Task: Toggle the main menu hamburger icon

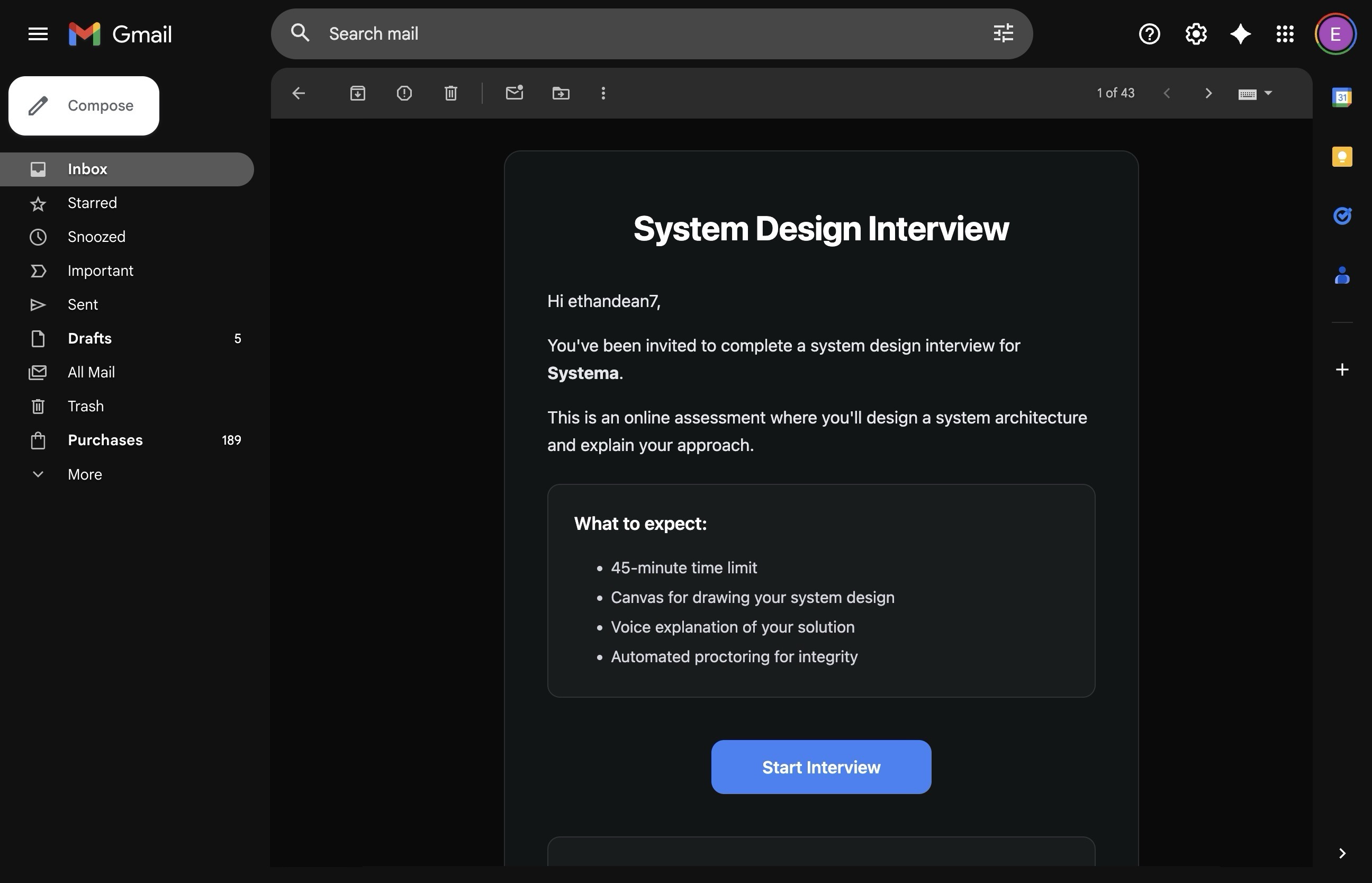Action: pos(38,34)
